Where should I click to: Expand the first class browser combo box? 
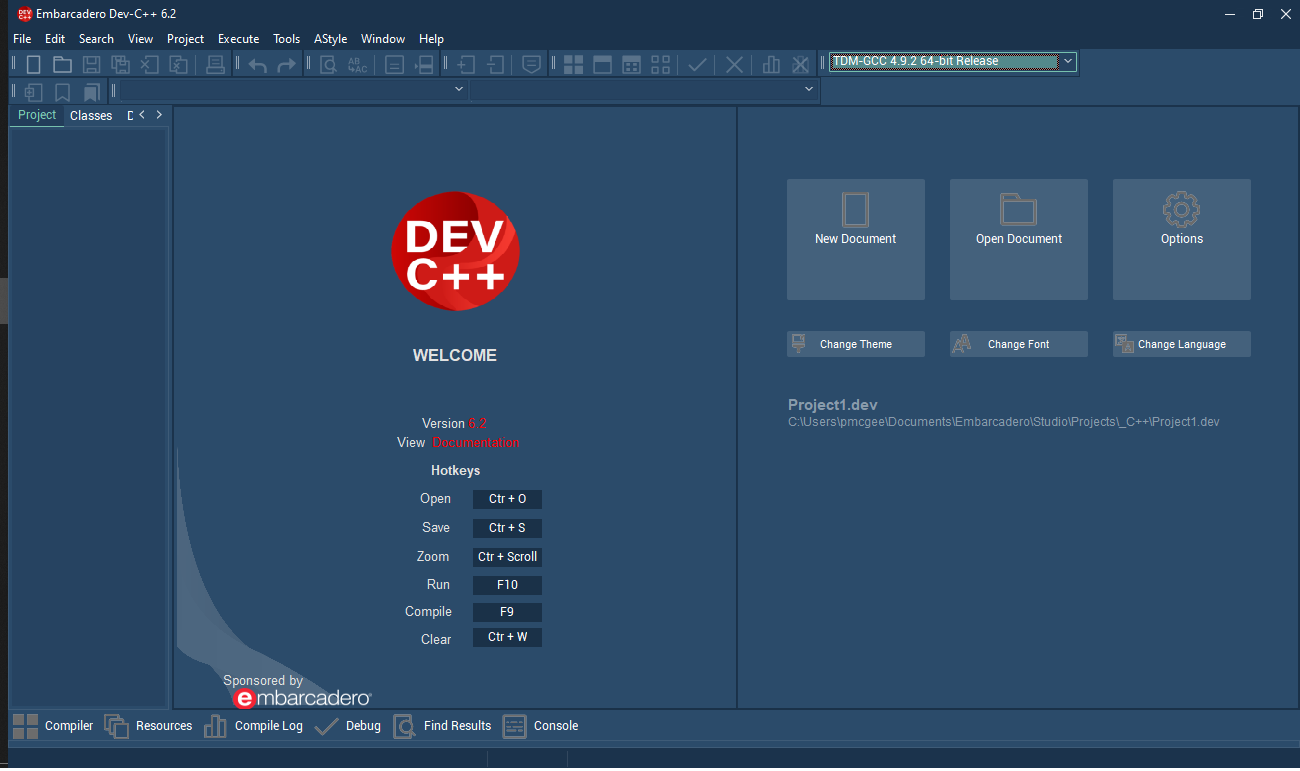pos(459,89)
